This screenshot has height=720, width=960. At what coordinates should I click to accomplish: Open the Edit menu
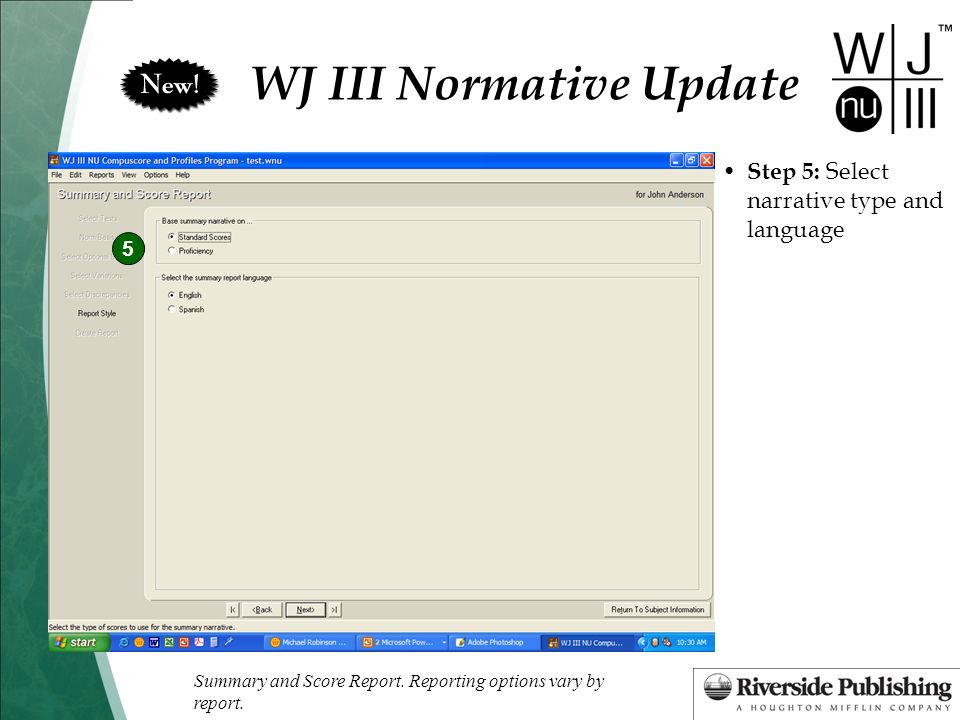tap(75, 175)
